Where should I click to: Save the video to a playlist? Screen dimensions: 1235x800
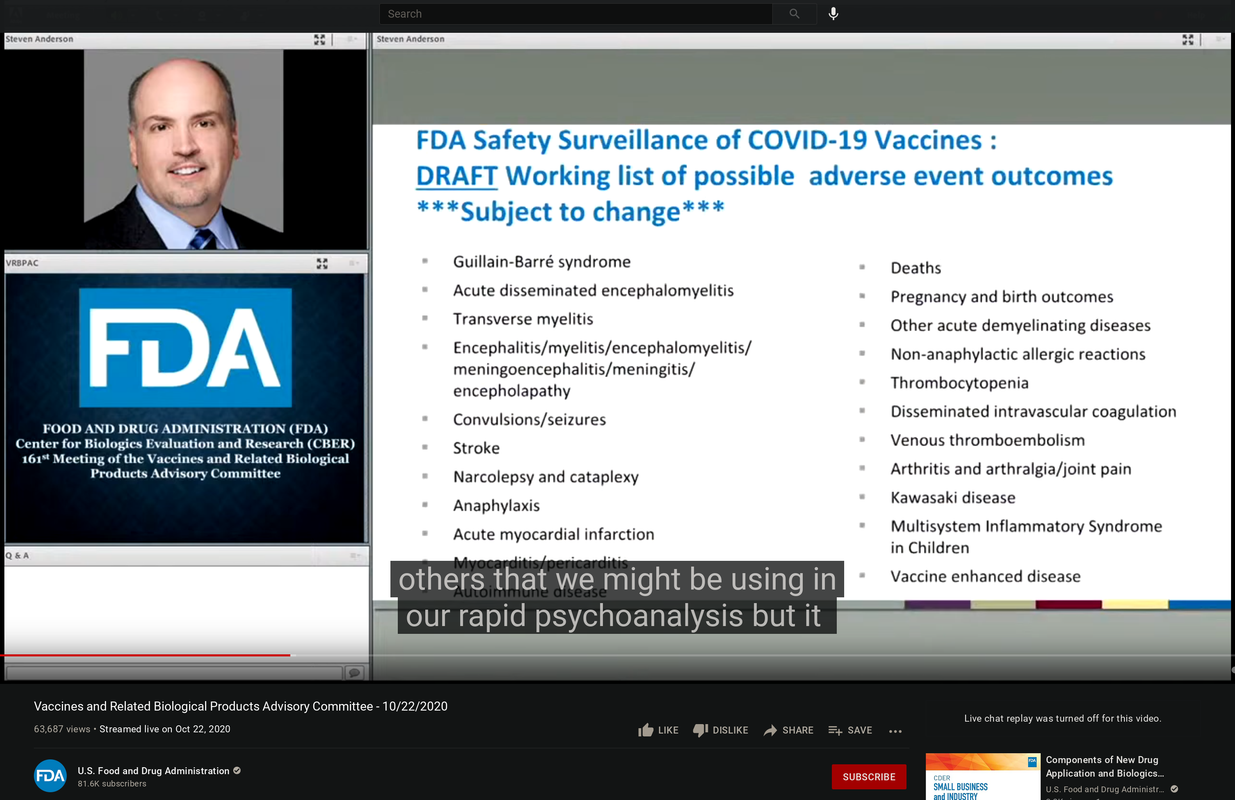coord(850,730)
